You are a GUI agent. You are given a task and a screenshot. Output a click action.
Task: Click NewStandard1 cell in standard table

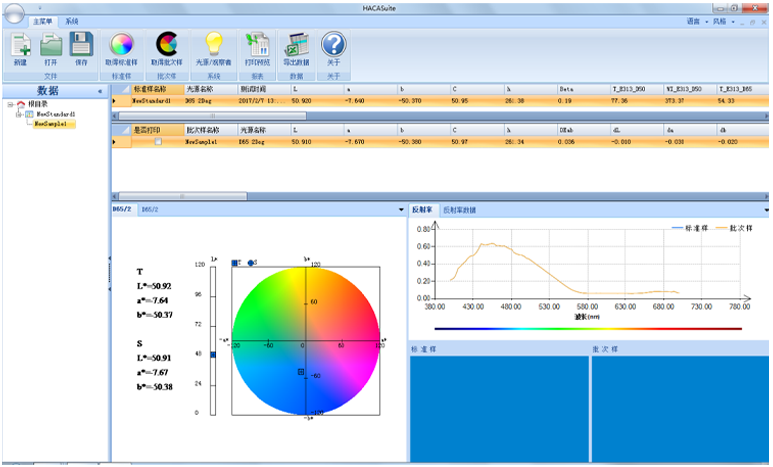tap(158, 101)
